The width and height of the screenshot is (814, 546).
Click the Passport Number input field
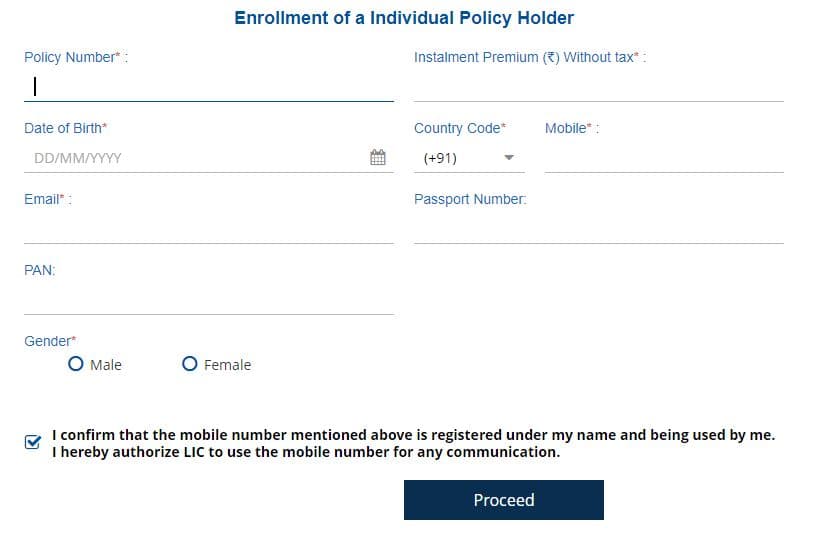598,229
